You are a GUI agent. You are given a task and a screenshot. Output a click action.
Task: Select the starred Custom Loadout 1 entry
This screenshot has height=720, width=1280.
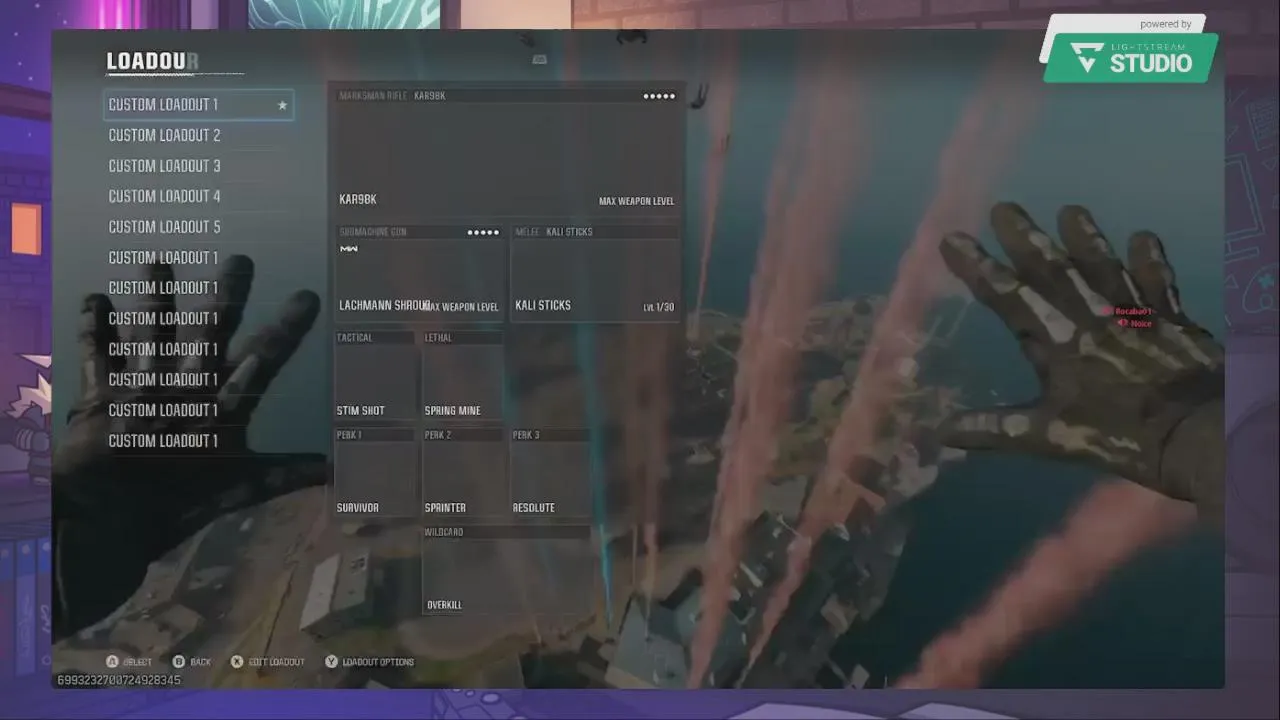[198, 105]
